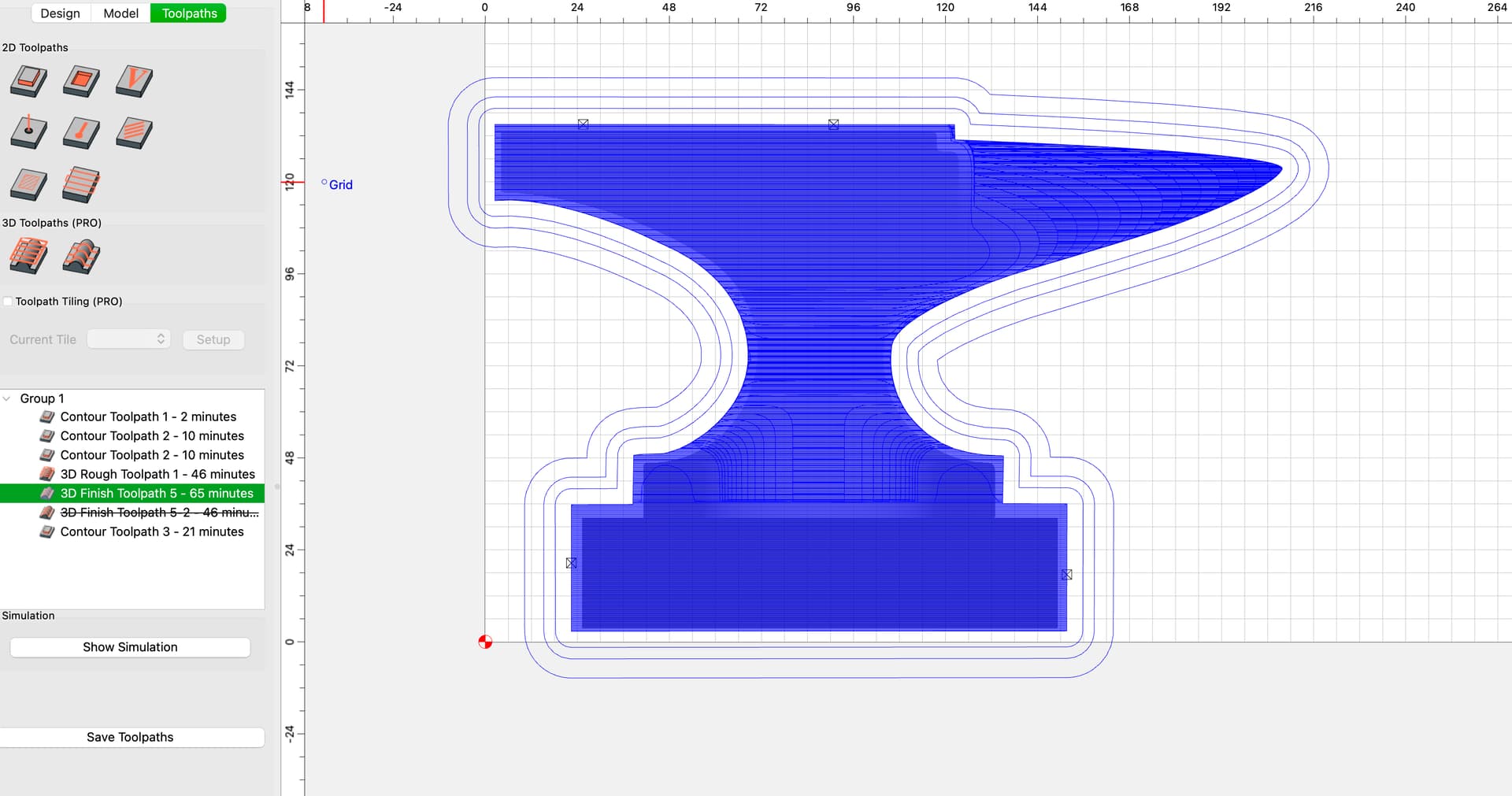Choose the striped Texture toolpath icon
The height and width of the screenshot is (796, 1512).
(134, 133)
